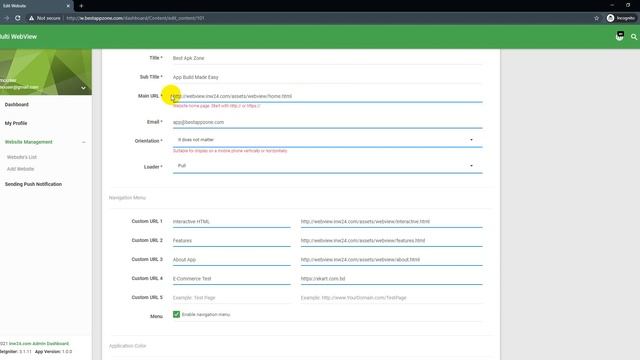The image size is (640, 360).
Task: Click the Custom URL 1 address field
Action: click(391, 222)
